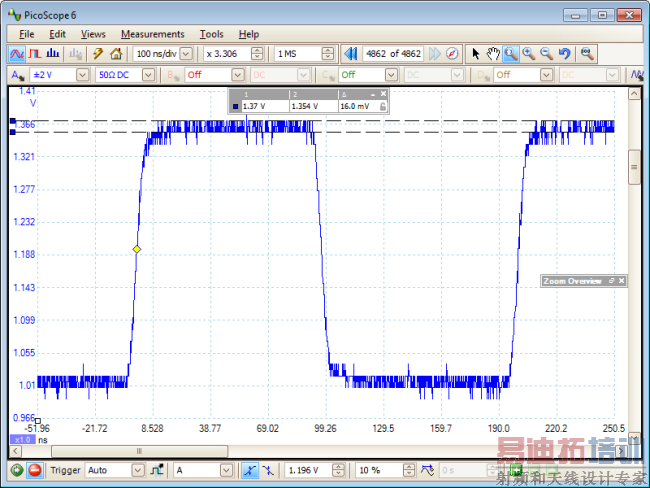Click the buffer number 4862 of 4862 field
Viewport: 650px width, 488px height.
click(x=393, y=53)
